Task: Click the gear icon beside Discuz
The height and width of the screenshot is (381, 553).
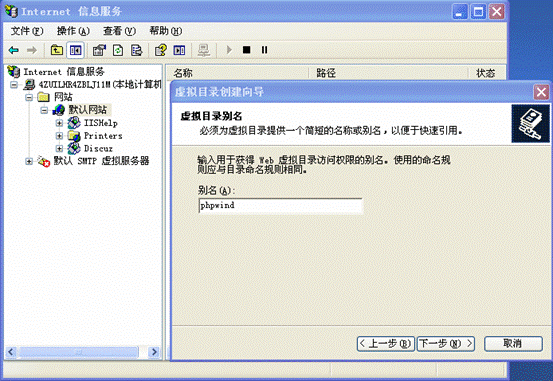Action: (x=74, y=148)
